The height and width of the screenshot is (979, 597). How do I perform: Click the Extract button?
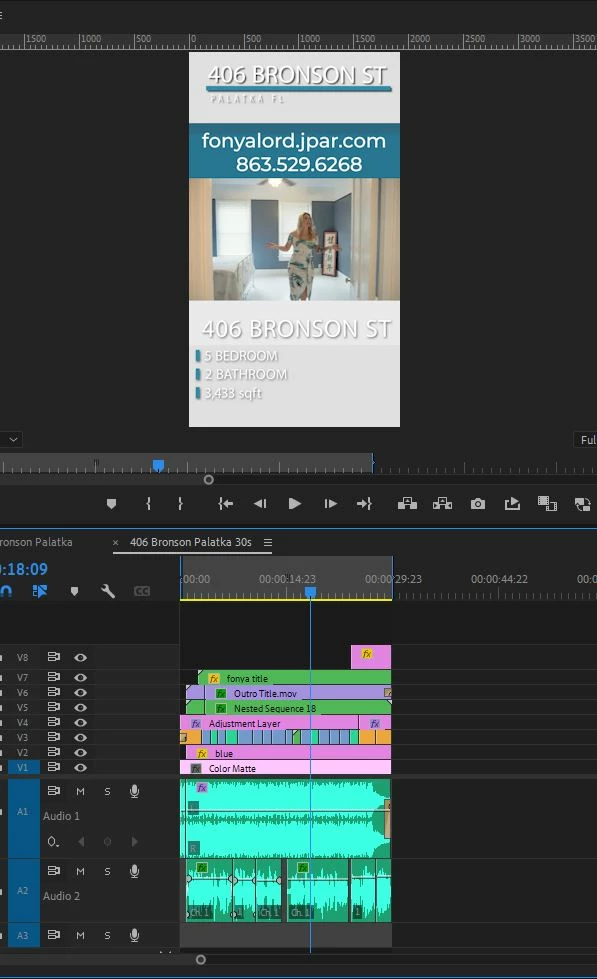(x=442, y=503)
